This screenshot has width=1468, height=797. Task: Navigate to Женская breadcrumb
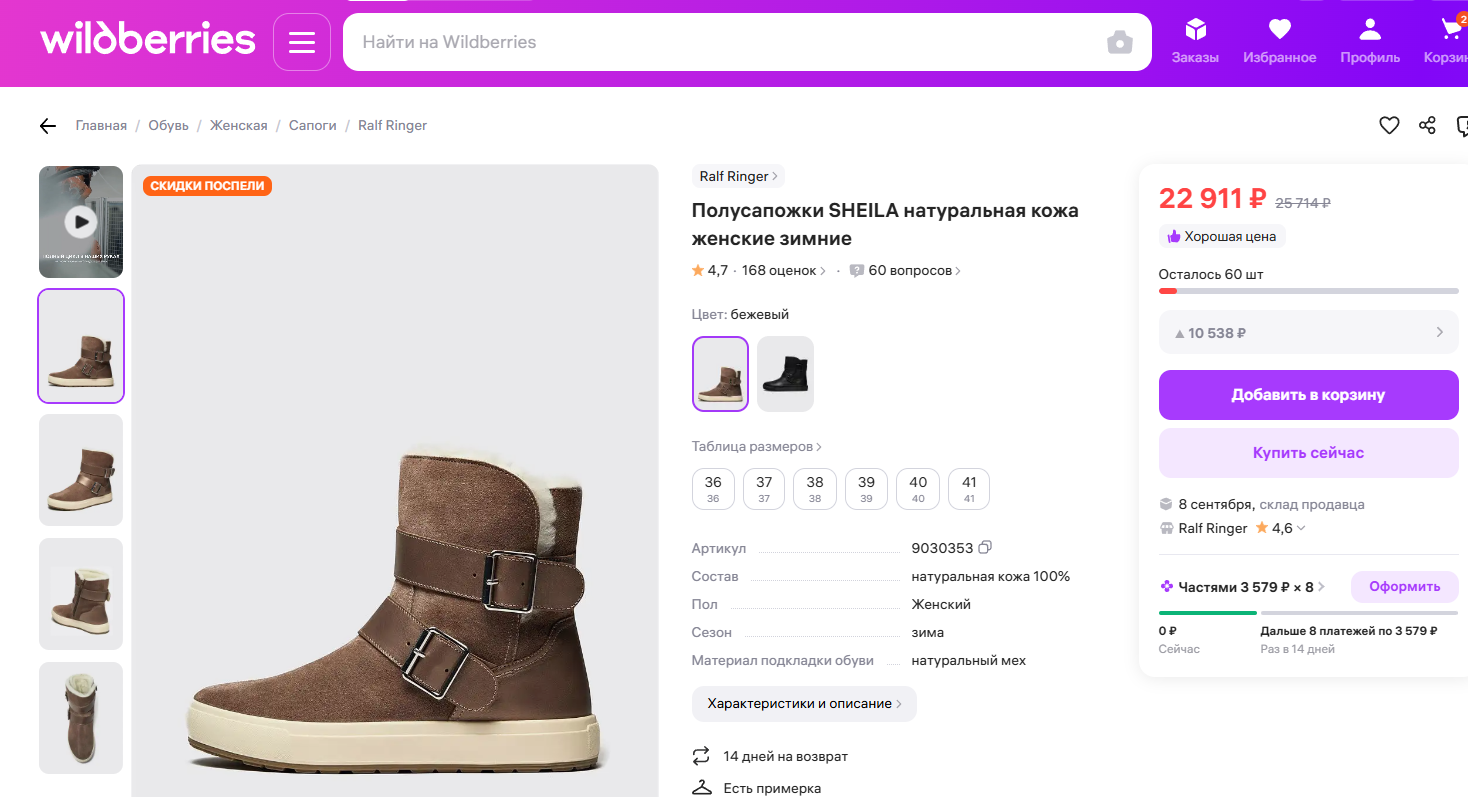[238, 126]
